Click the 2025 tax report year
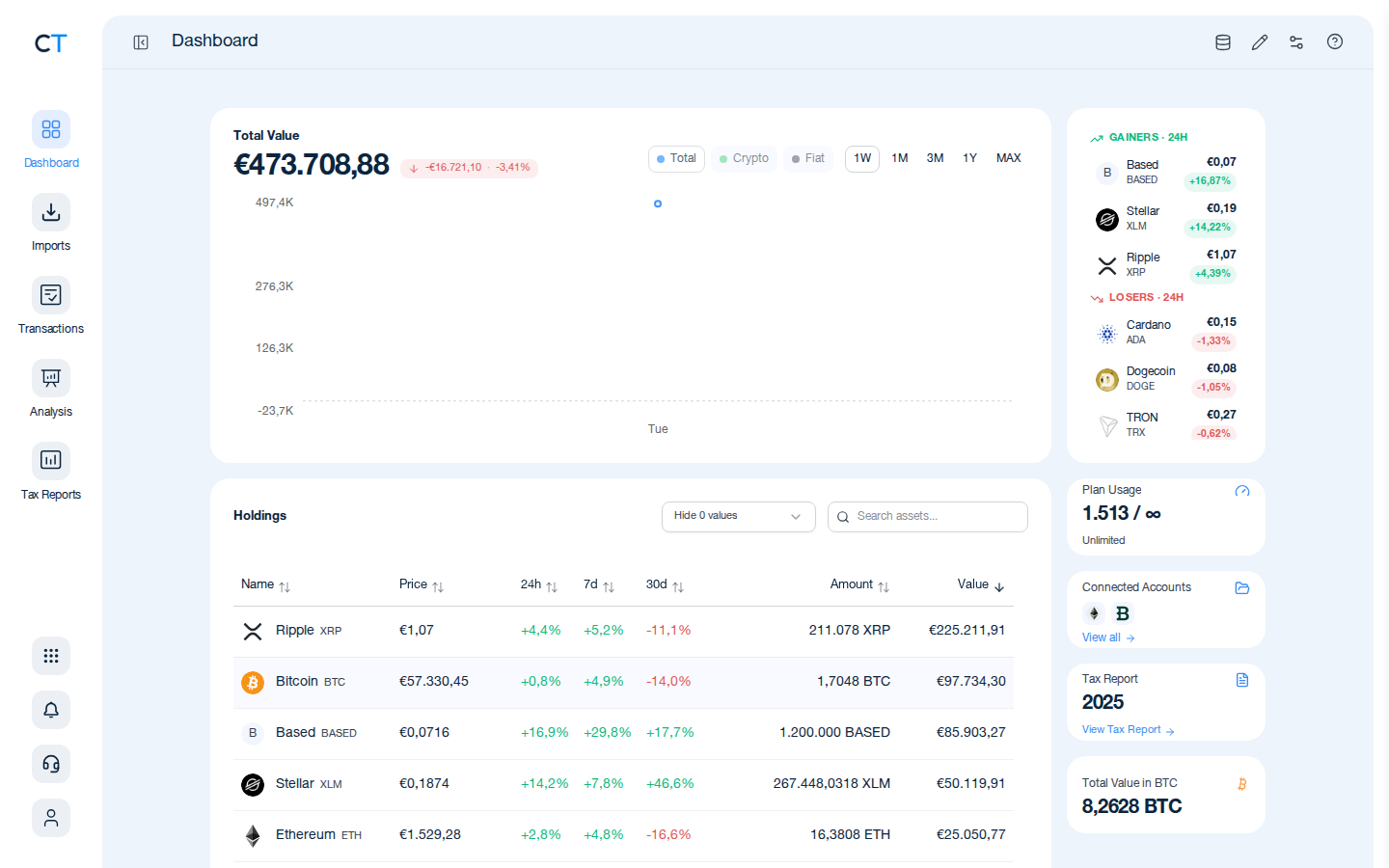Screen dimensions: 1389x868 1103,702
